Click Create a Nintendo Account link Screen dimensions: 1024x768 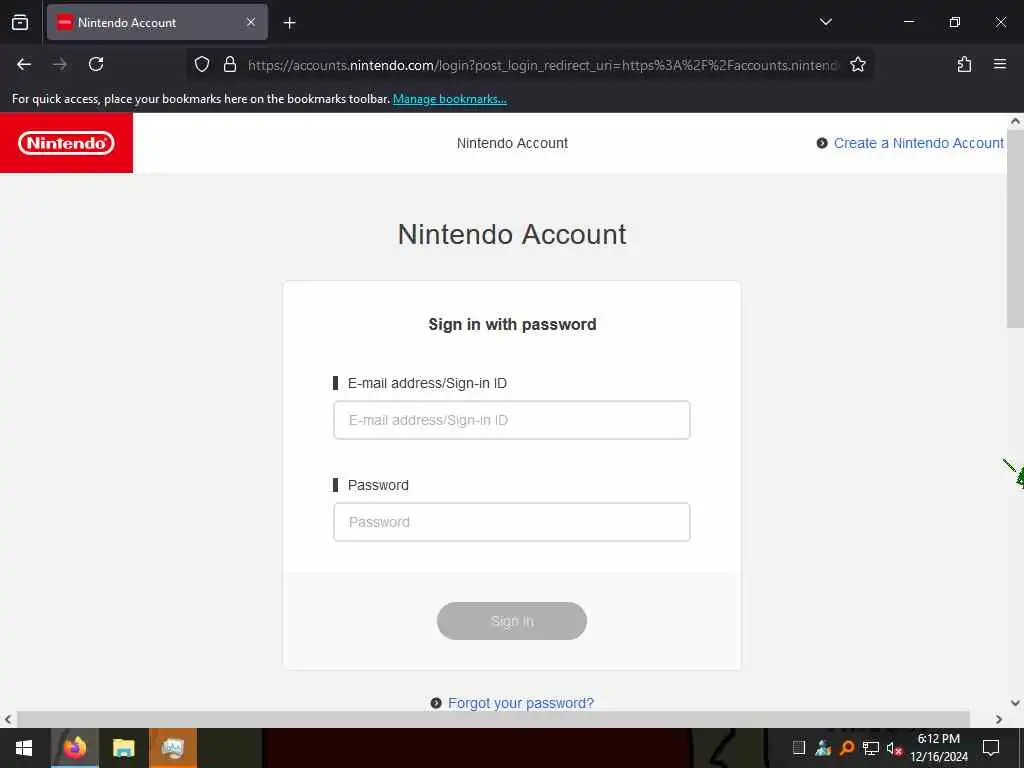pyautogui.click(x=918, y=143)
